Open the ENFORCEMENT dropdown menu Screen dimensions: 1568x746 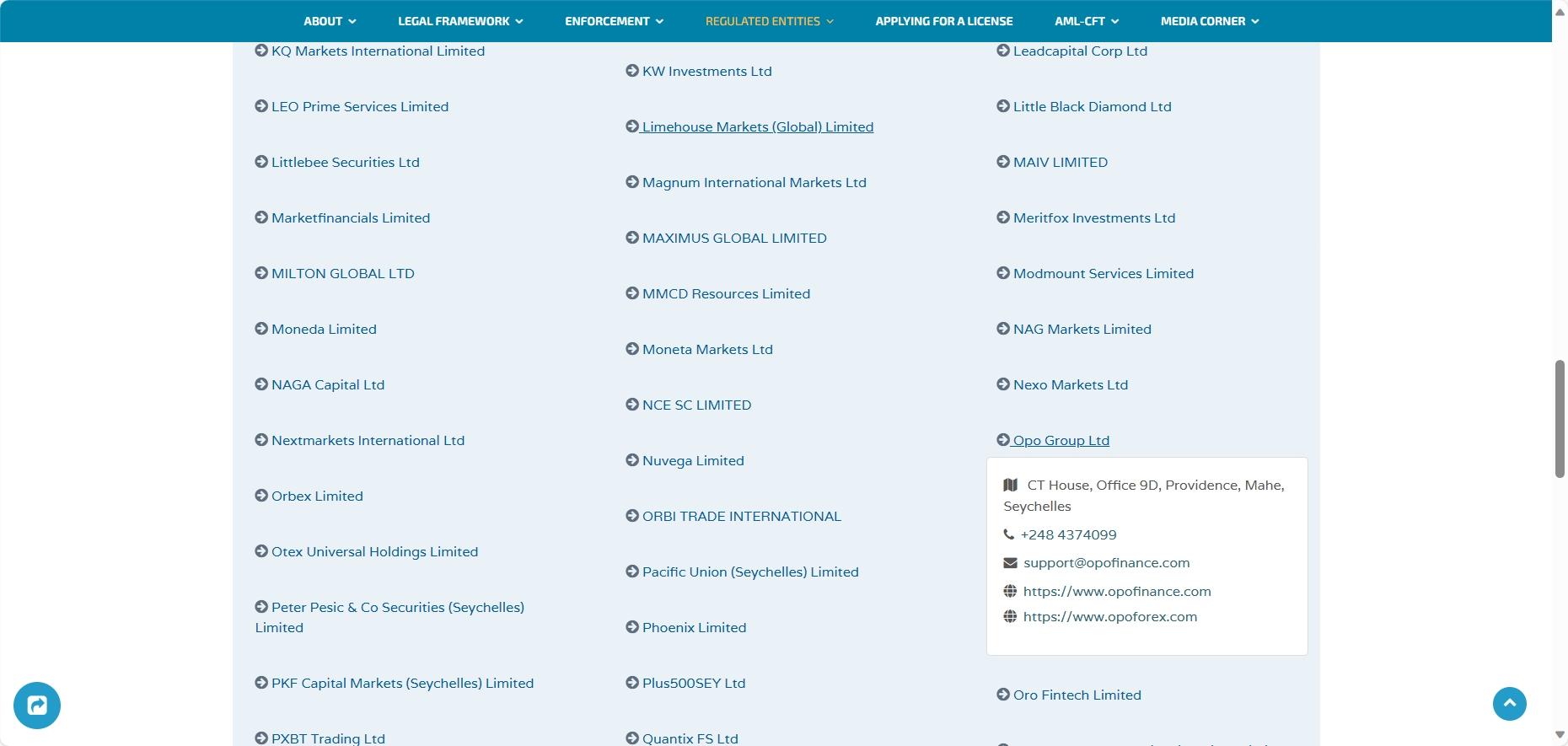pyautogui.click(x=614, y=21)
